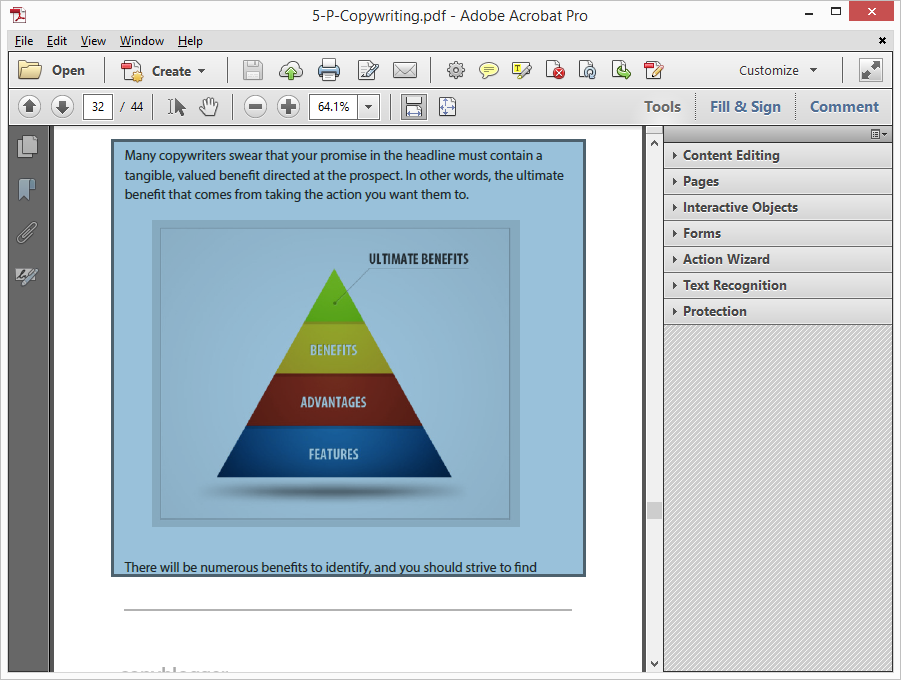Show the Page Thumbnails panel

click(27, 147)
